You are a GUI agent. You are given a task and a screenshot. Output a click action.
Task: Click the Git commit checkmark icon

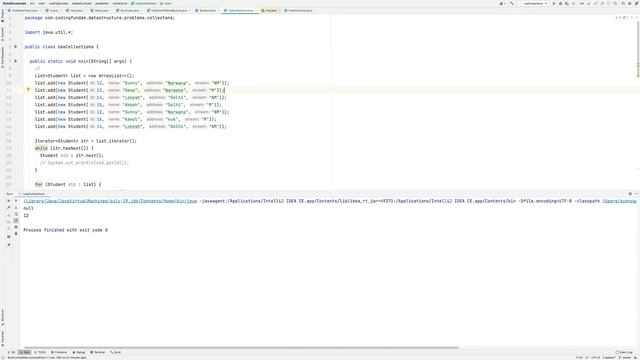click(596, 3)
